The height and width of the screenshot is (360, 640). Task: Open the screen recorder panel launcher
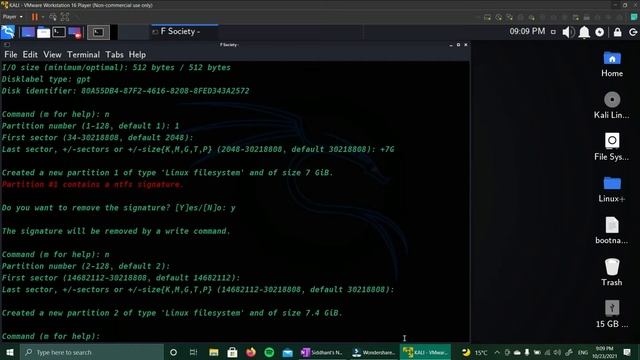point(75,32)
